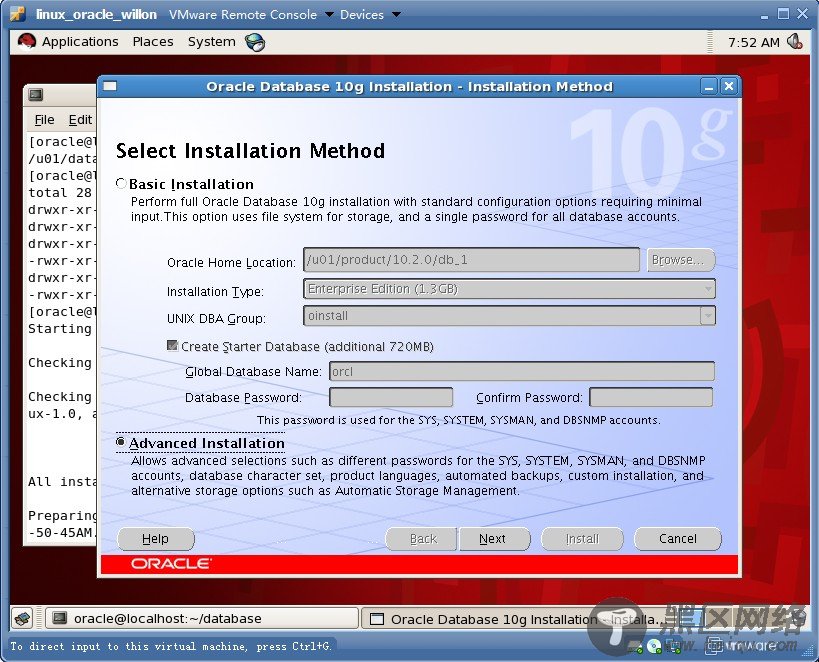The width and height of the screenshot is (819, 662).
Task: Open the VMware Remote Console dropdown
Action: click(x=330, y=14)
